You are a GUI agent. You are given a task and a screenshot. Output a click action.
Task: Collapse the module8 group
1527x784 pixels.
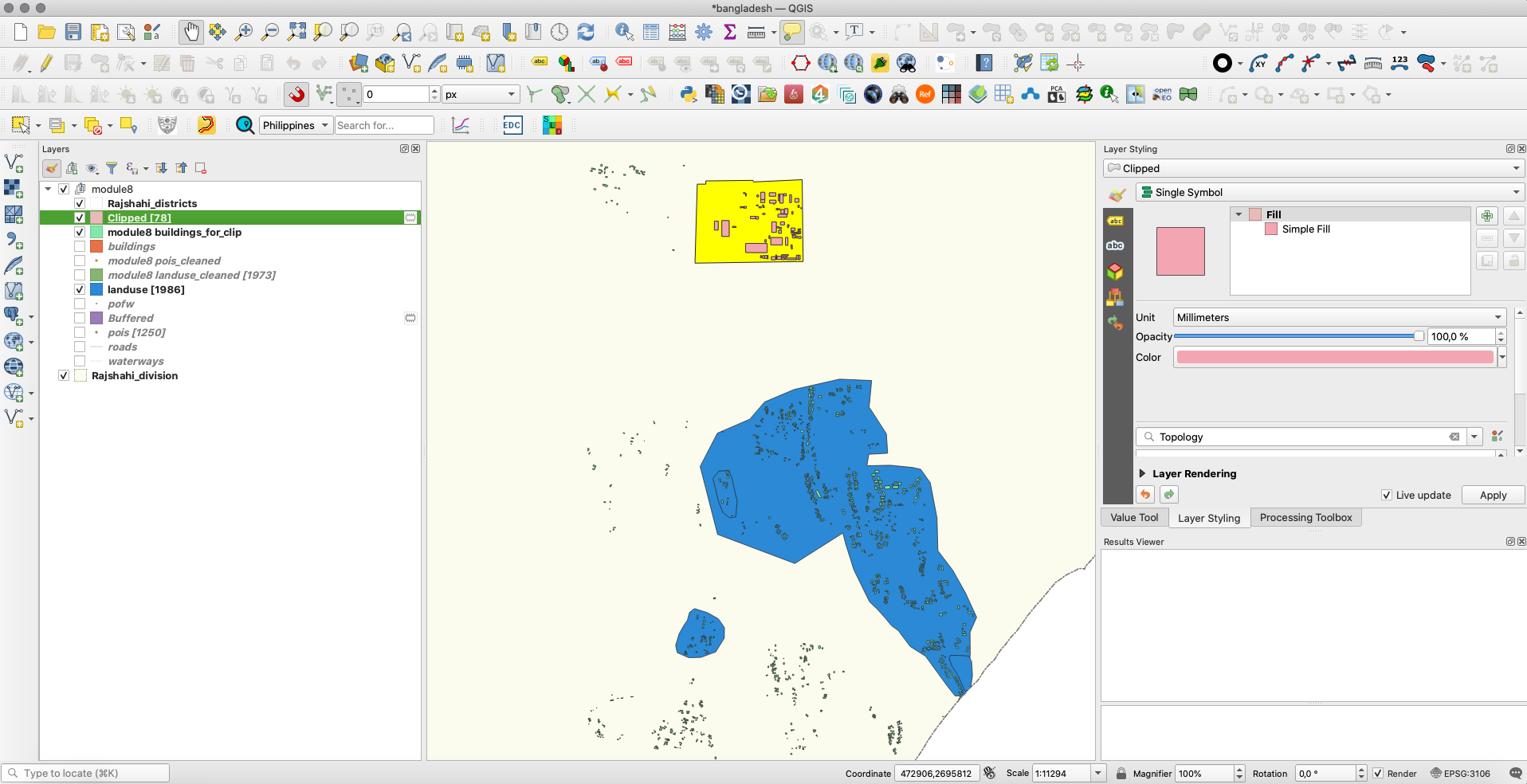[48, 189]
